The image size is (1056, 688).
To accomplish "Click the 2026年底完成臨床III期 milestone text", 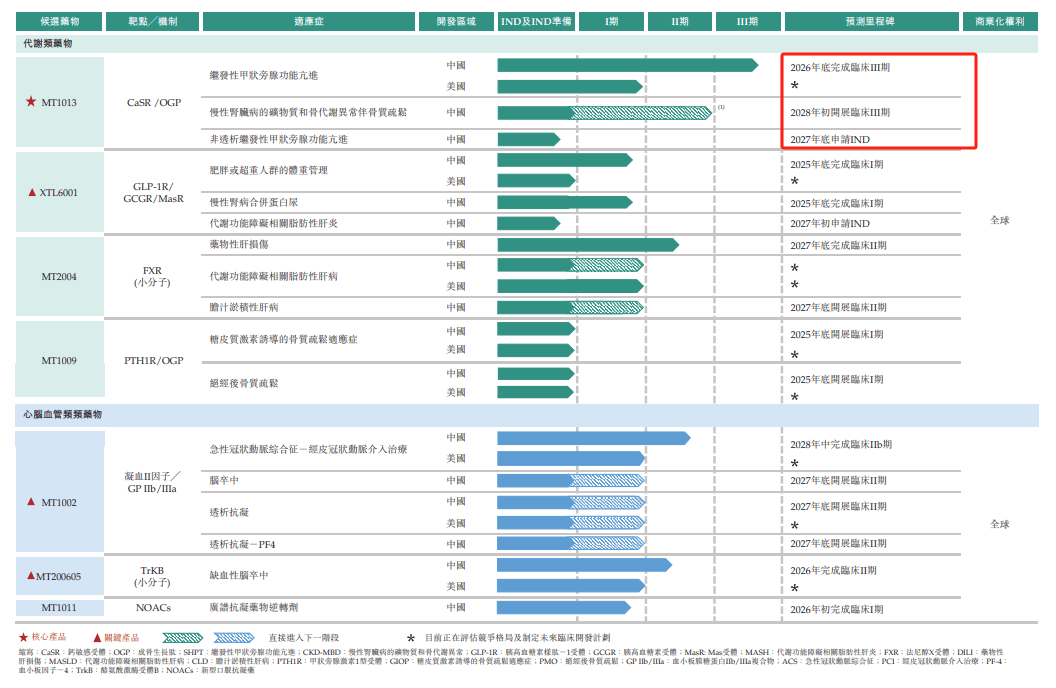I will tap(840, 67).
